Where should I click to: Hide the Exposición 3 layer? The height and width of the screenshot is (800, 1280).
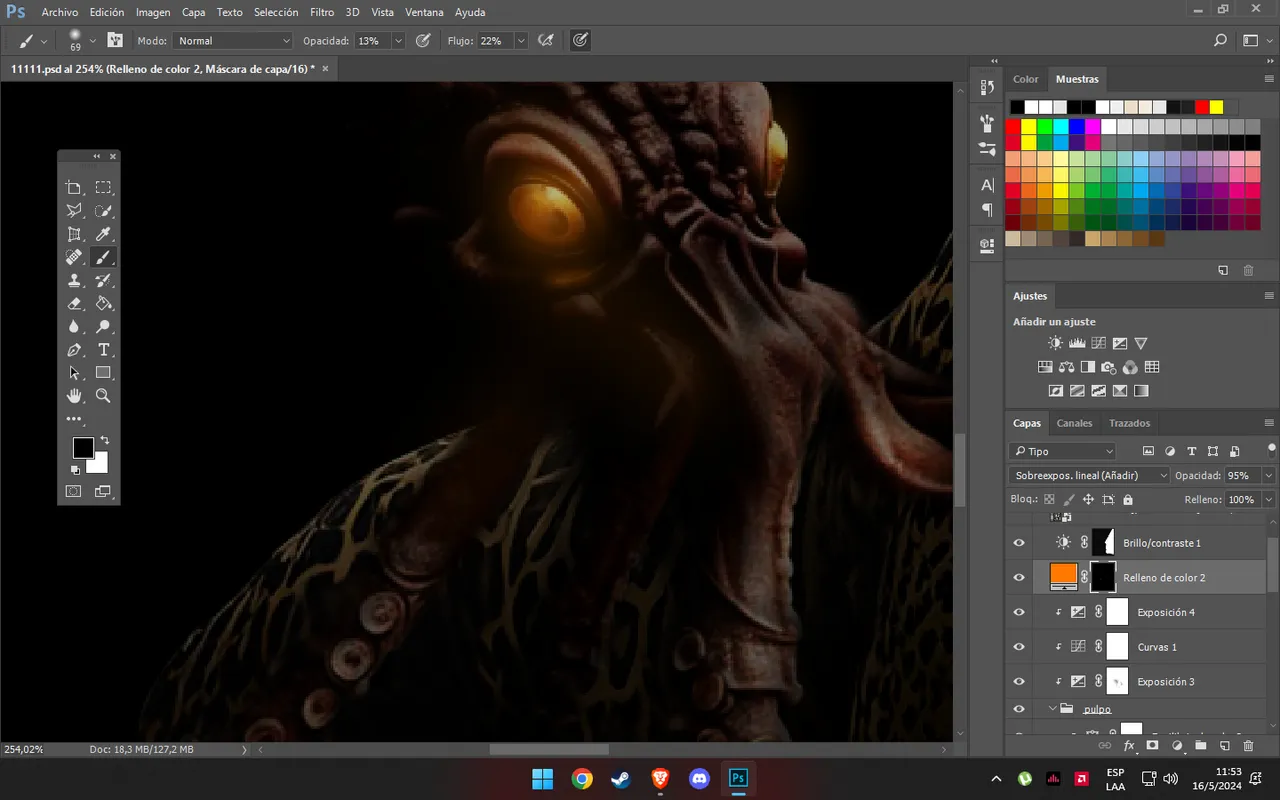pyautogui.click(x=1019, y=682)
